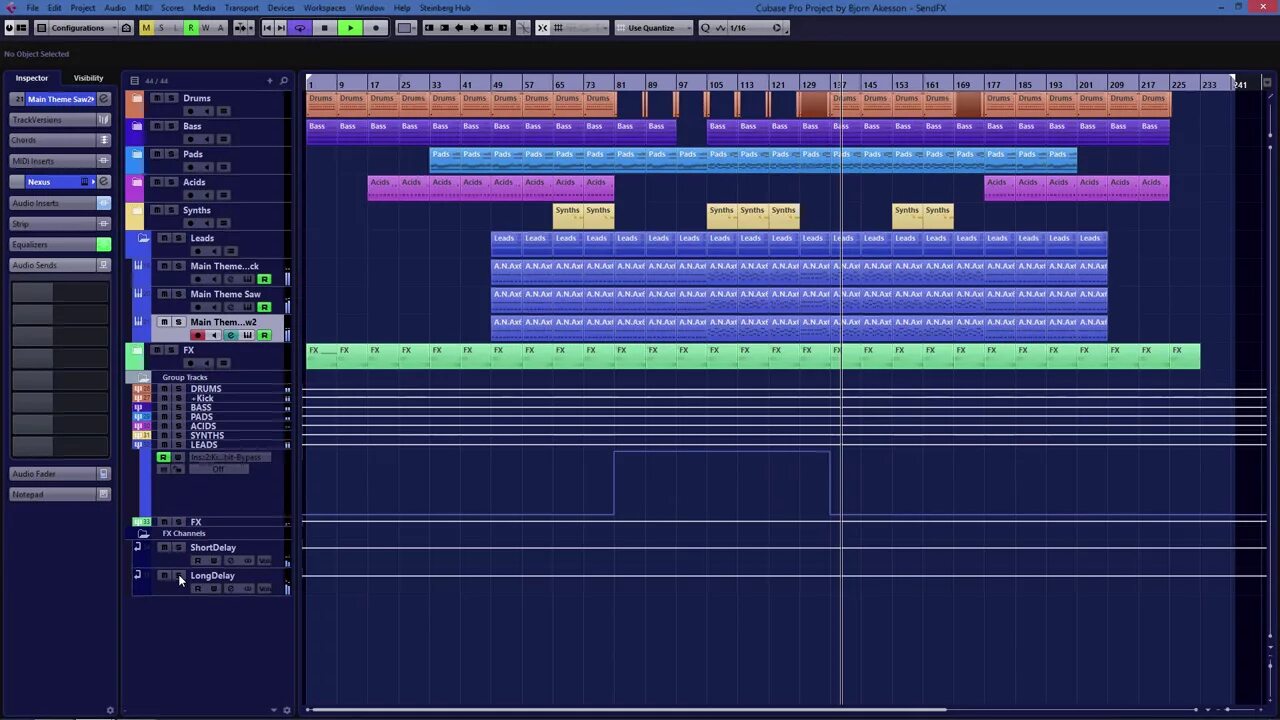Deactivate all Mute states button M

146,28
